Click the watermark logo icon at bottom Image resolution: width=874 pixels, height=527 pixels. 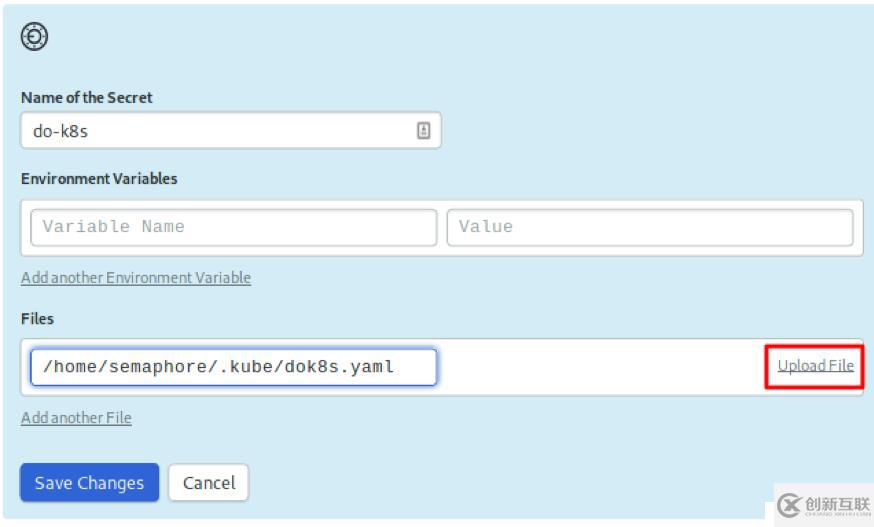tap(789, 505)
